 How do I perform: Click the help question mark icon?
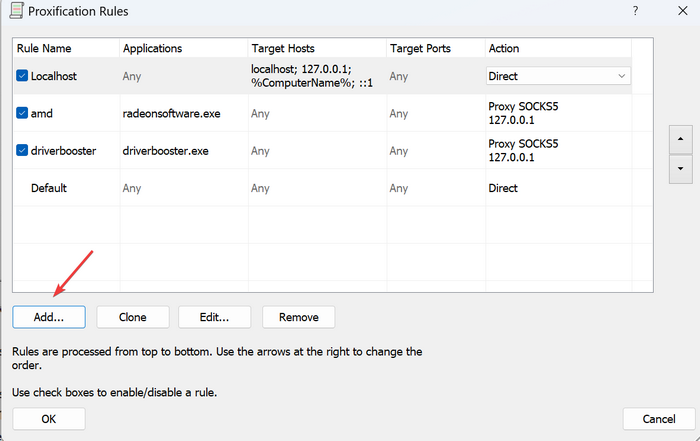[x=635, y=11]
